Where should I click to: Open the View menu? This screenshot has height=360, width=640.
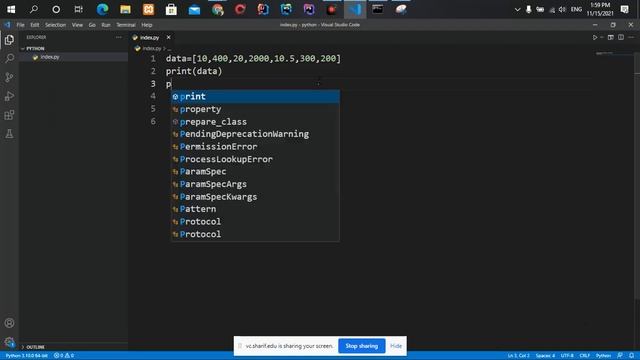coord(77,25)
